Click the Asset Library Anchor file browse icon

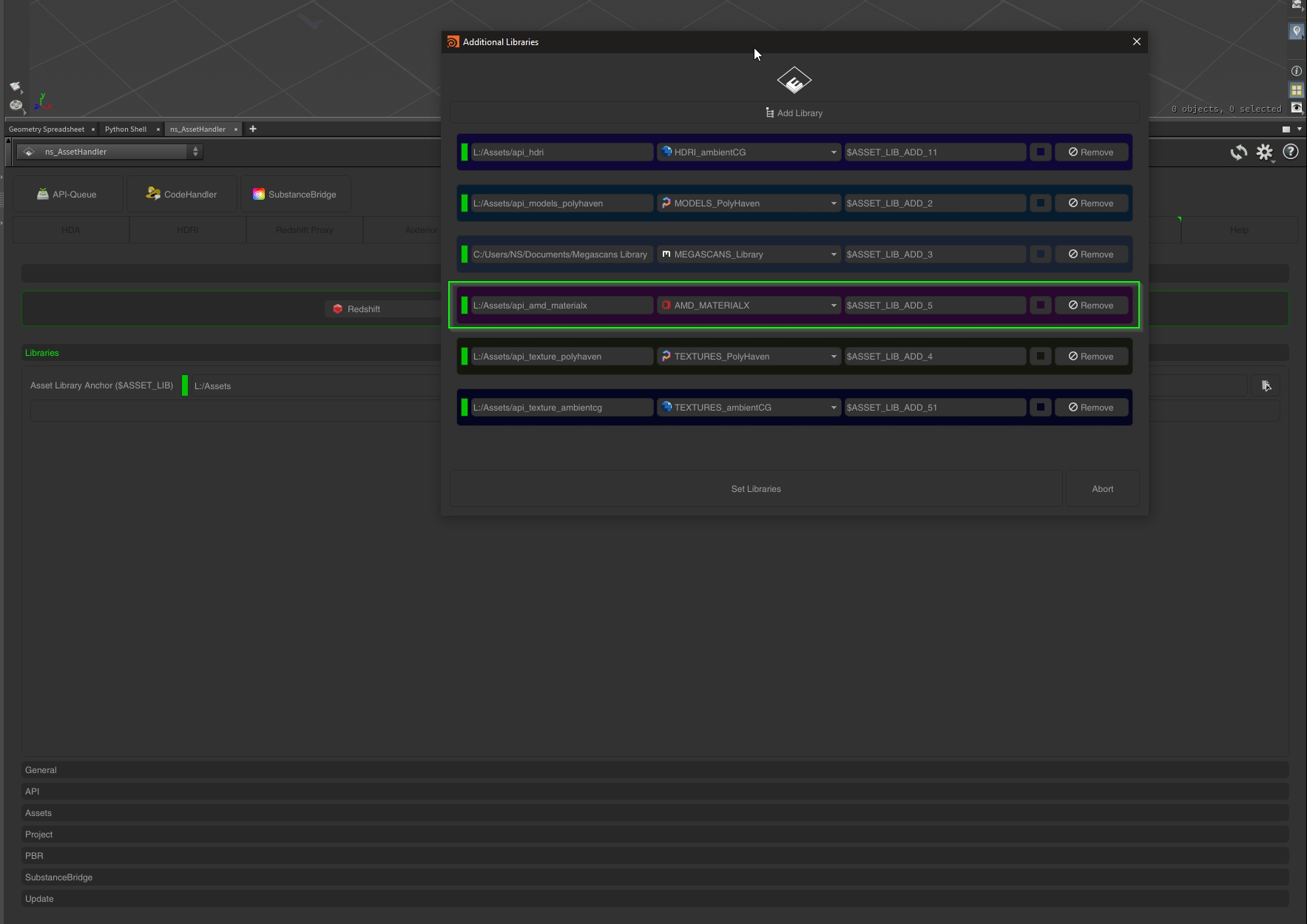(1266, 386)
